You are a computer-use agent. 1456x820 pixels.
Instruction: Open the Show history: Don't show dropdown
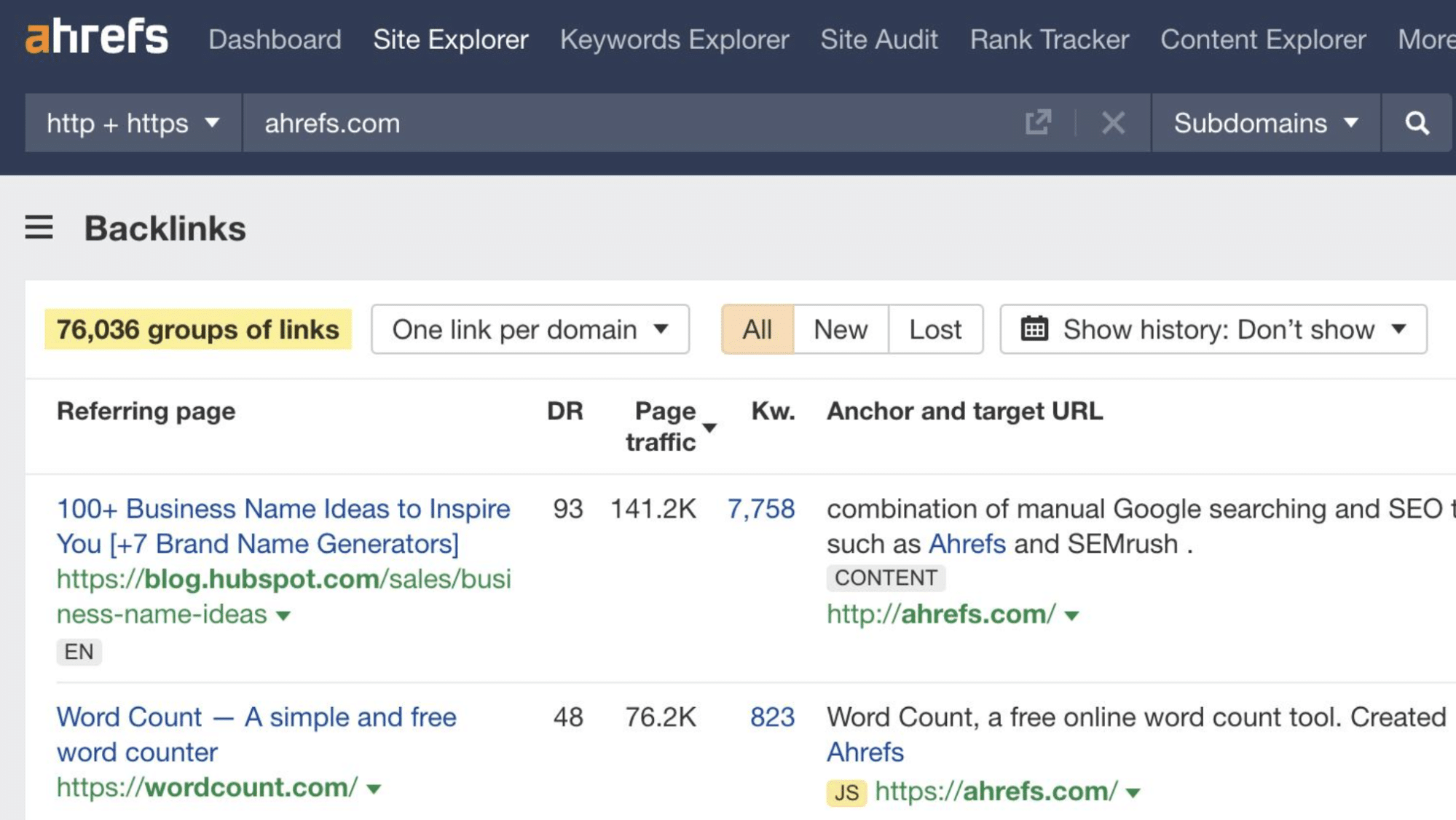[1213, 329]
